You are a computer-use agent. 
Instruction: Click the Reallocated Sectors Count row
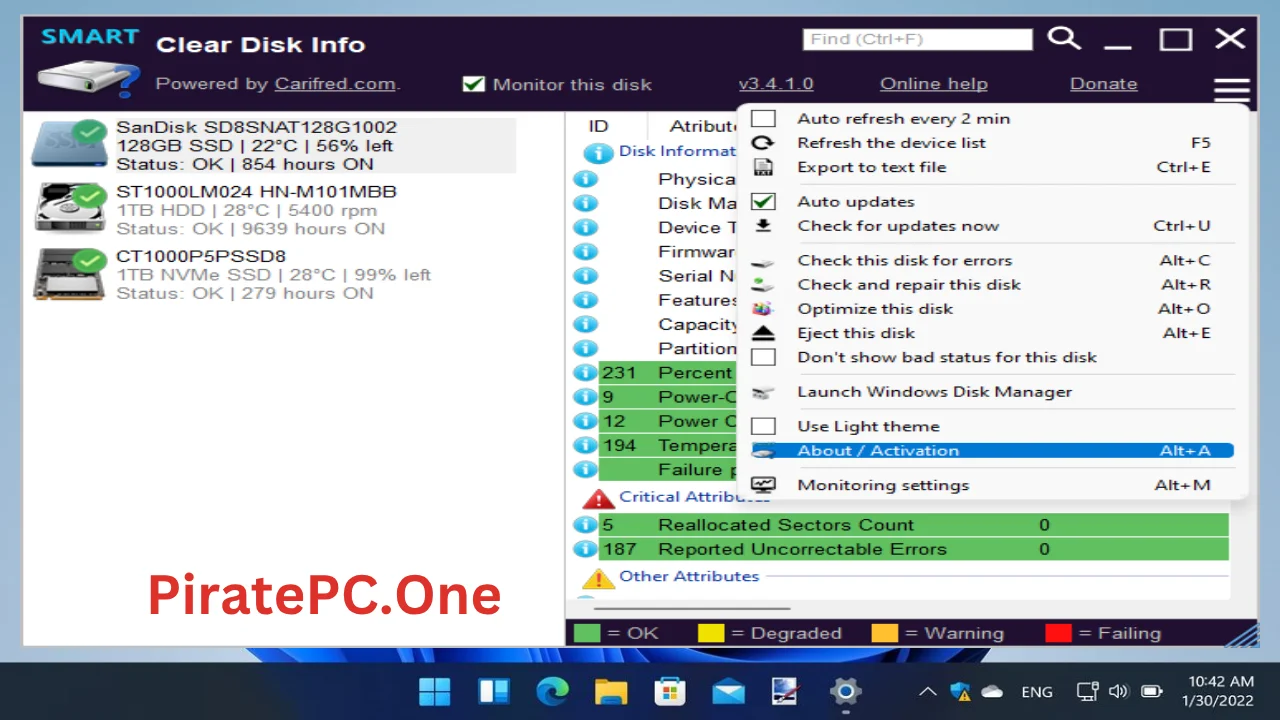click(x=913, y=525)
